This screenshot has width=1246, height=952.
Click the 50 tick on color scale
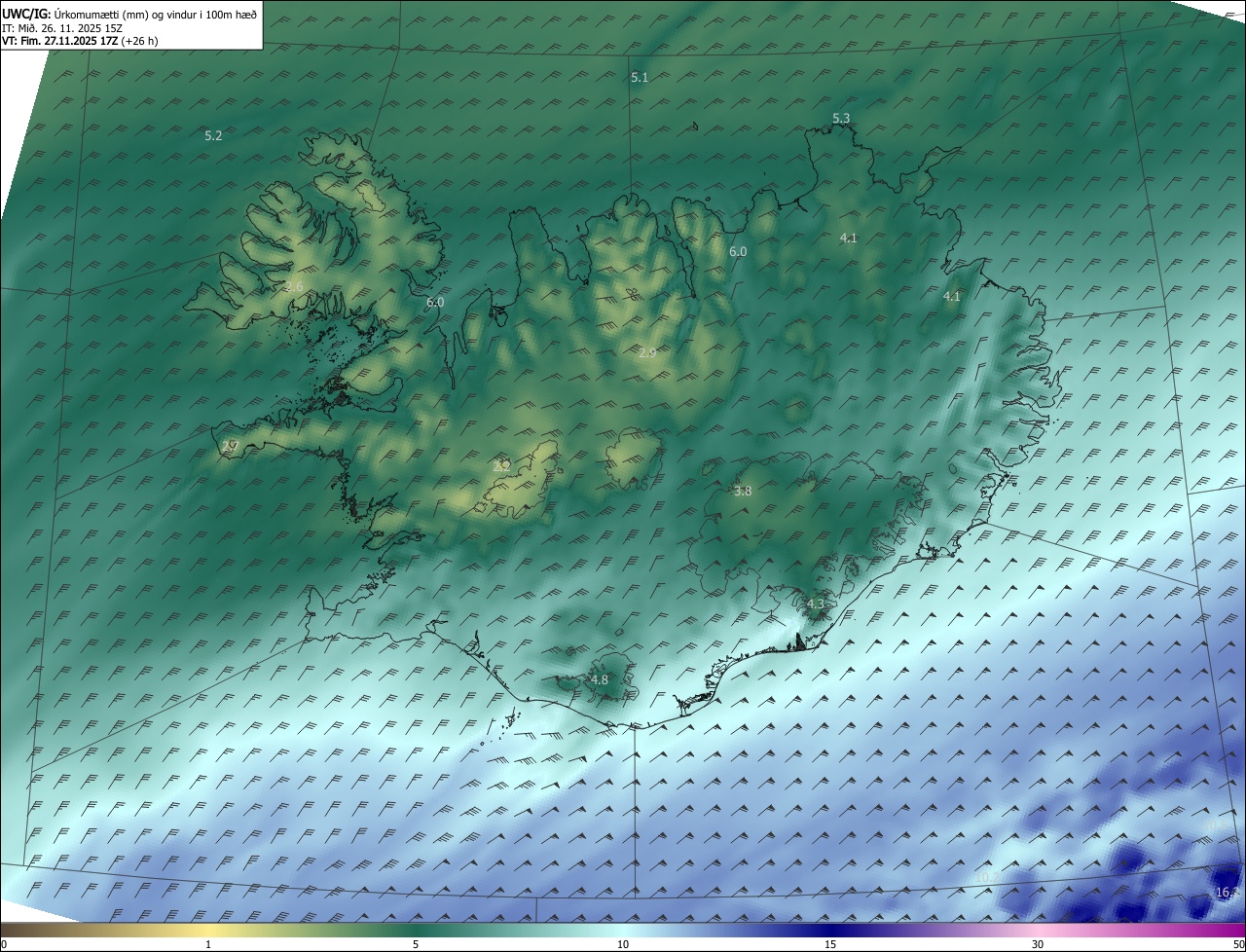click(x=1238, y=945)
